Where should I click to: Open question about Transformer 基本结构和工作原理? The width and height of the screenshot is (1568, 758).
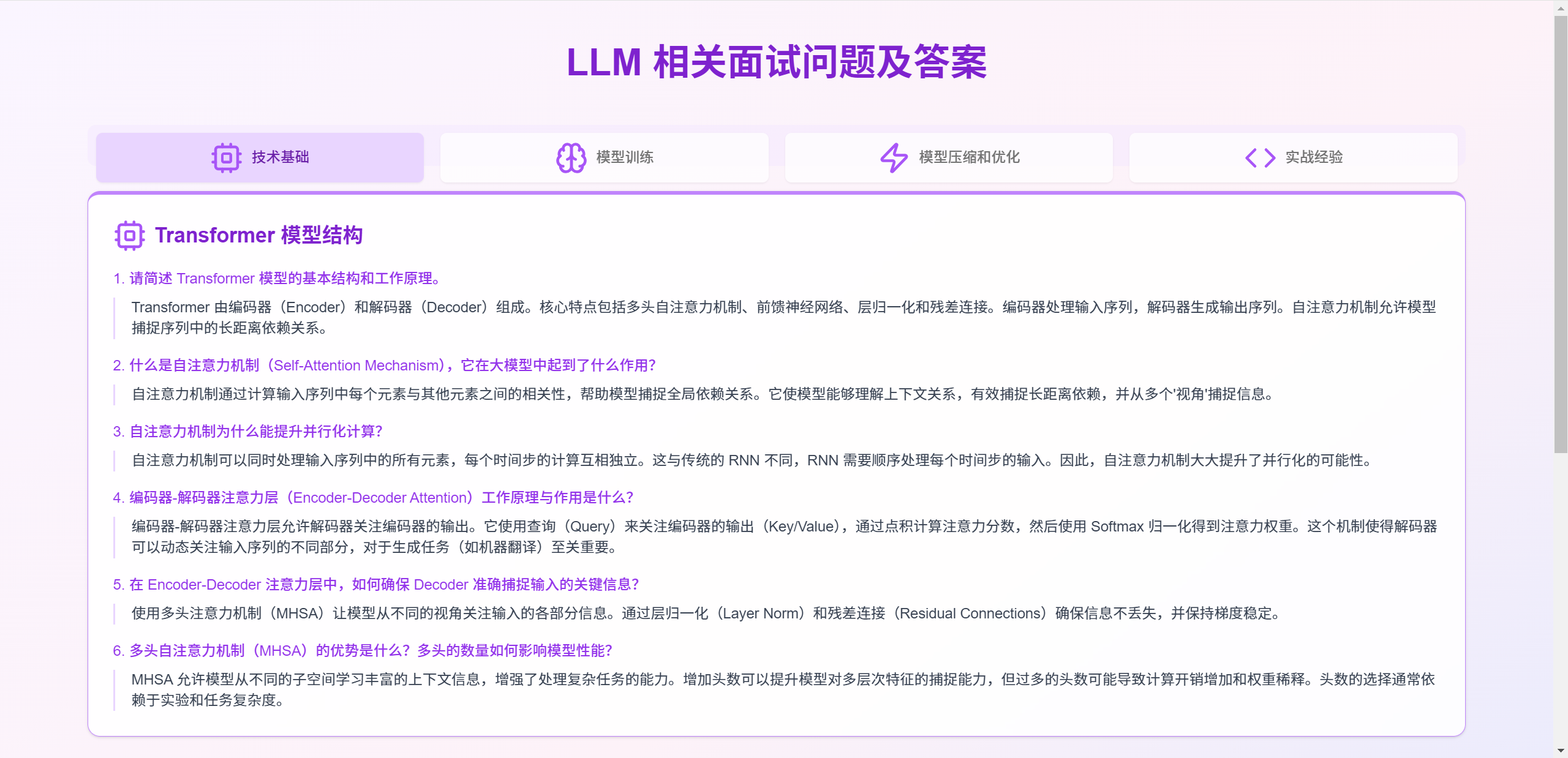coord(277,279)
